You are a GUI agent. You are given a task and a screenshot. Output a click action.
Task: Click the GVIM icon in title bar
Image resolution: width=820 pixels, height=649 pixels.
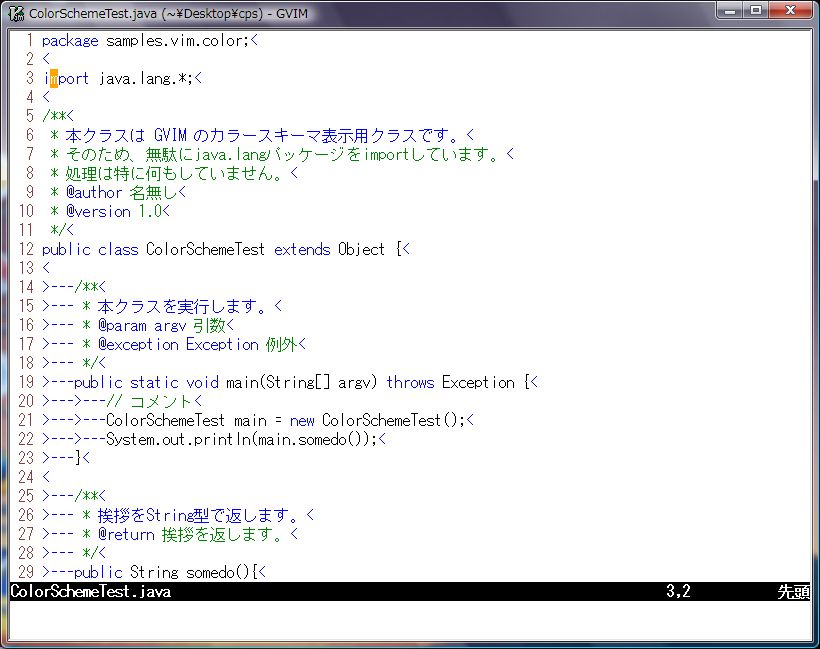(16, 13)
